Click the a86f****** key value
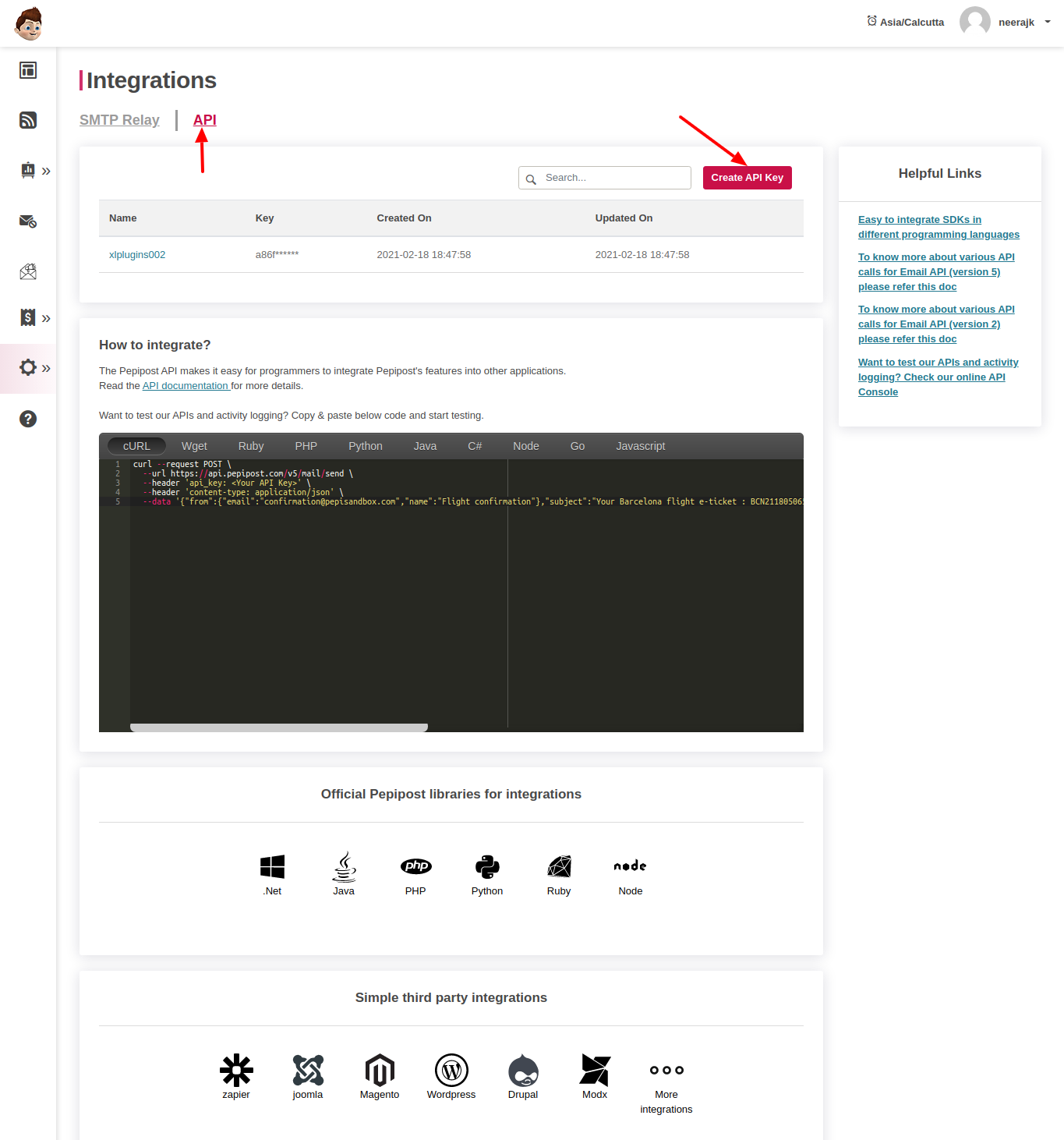This screenshot has width=1064, height=1140. tap(277, 255)
